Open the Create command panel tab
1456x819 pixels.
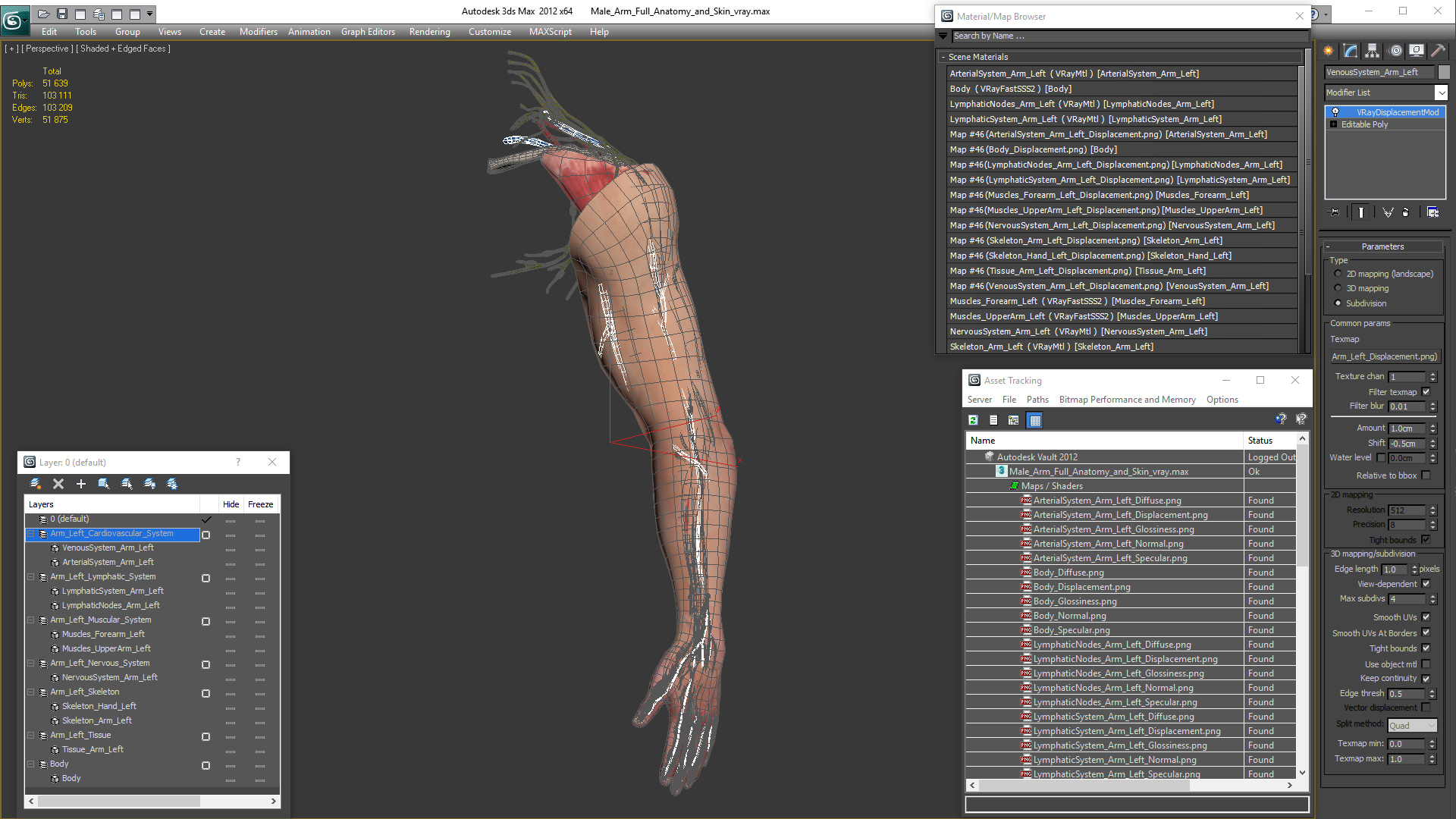[1329, 51]
